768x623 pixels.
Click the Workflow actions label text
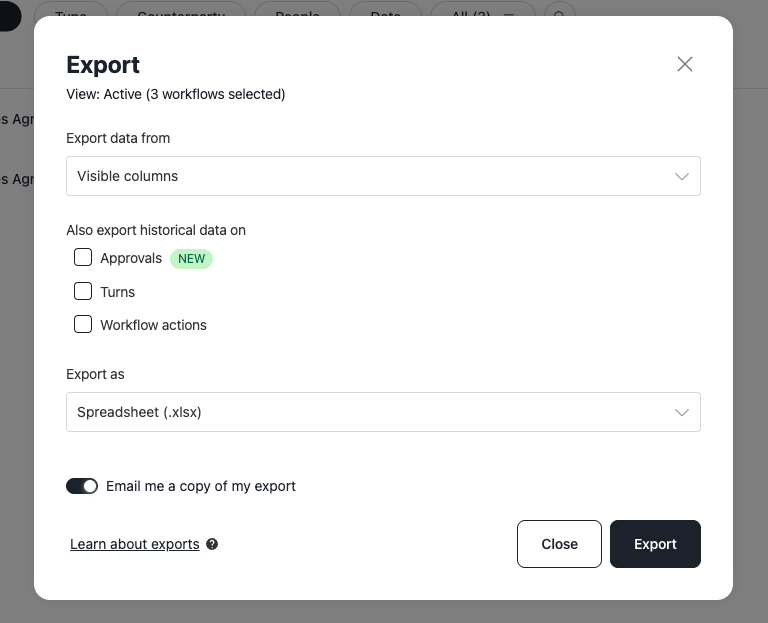153,325
